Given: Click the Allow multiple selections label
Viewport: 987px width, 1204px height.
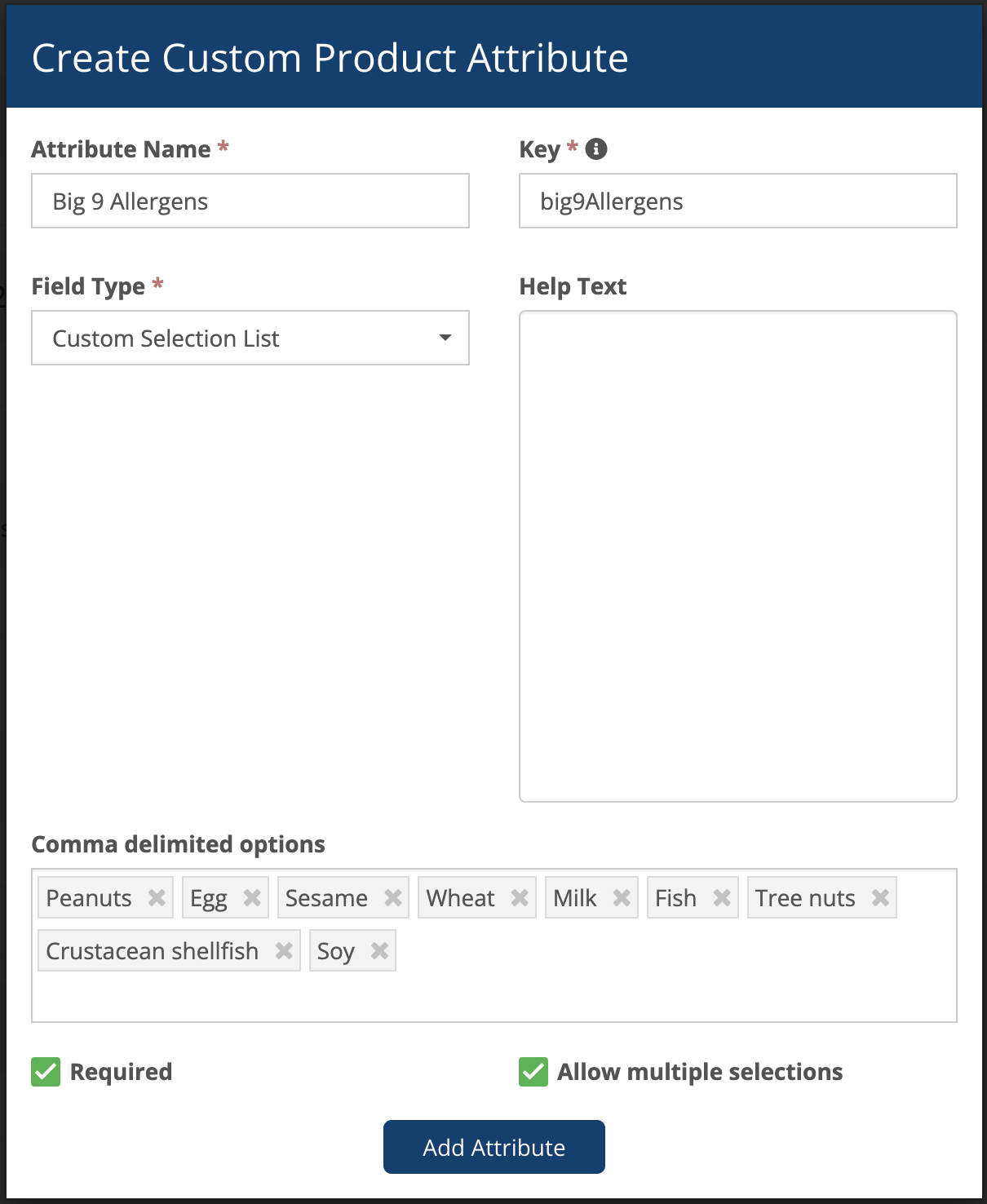Looking at the screenshot, I should coord(700,1072).
